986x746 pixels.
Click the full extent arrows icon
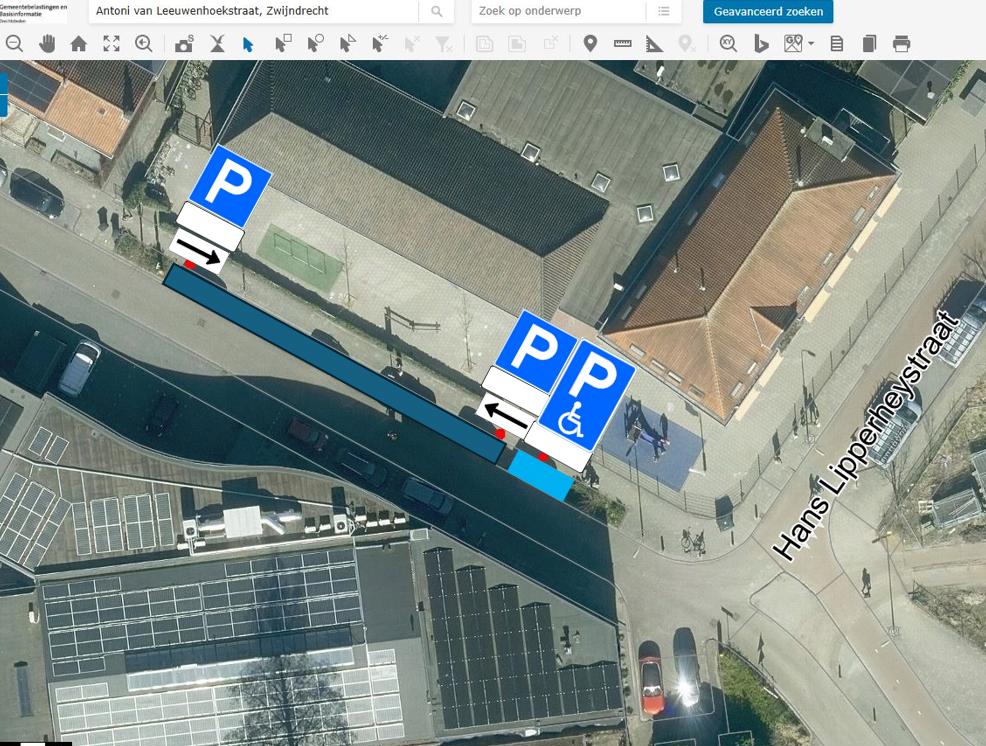(x=111, y=44)
